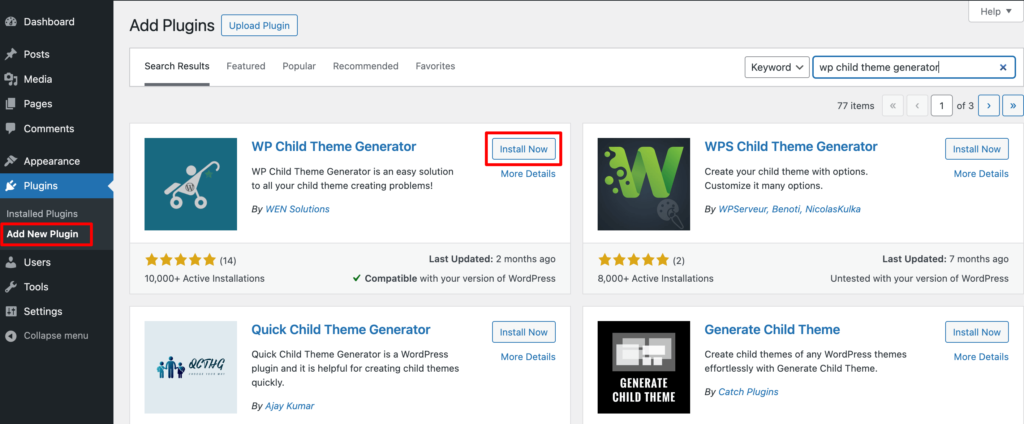This screenshot has height=424, width=1024.
Task: Go to previous page of results
Action: pos(917,105)
